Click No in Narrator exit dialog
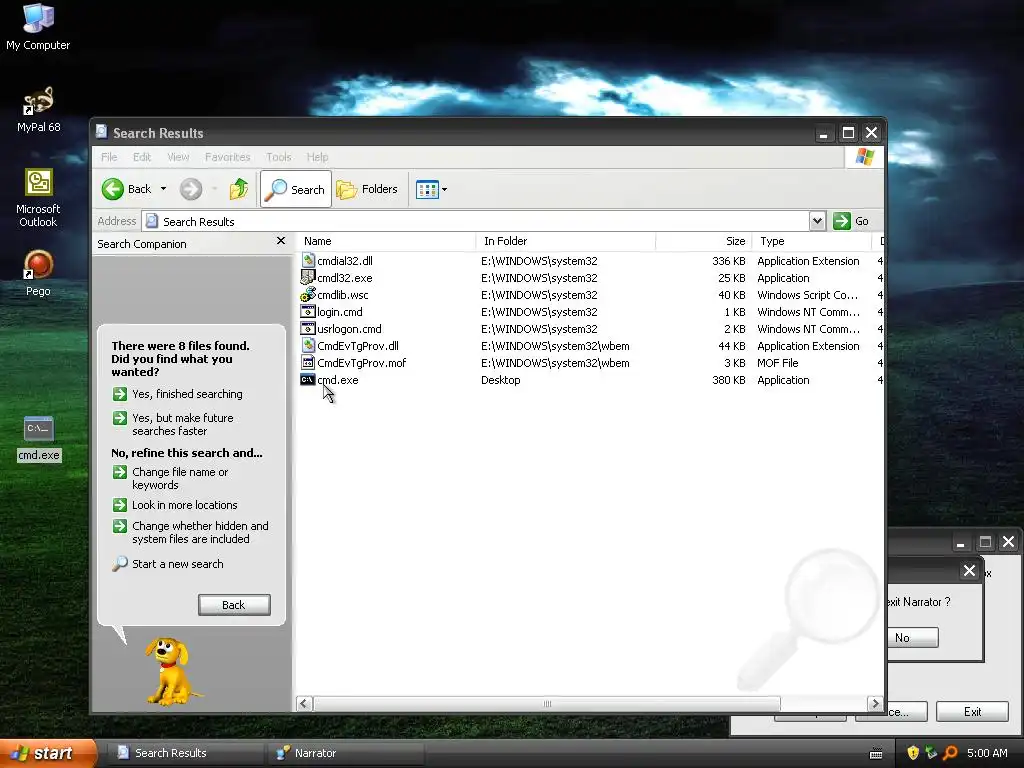Image resolution: width=1024 pixels, height=768 pixels. coord(911,638)
